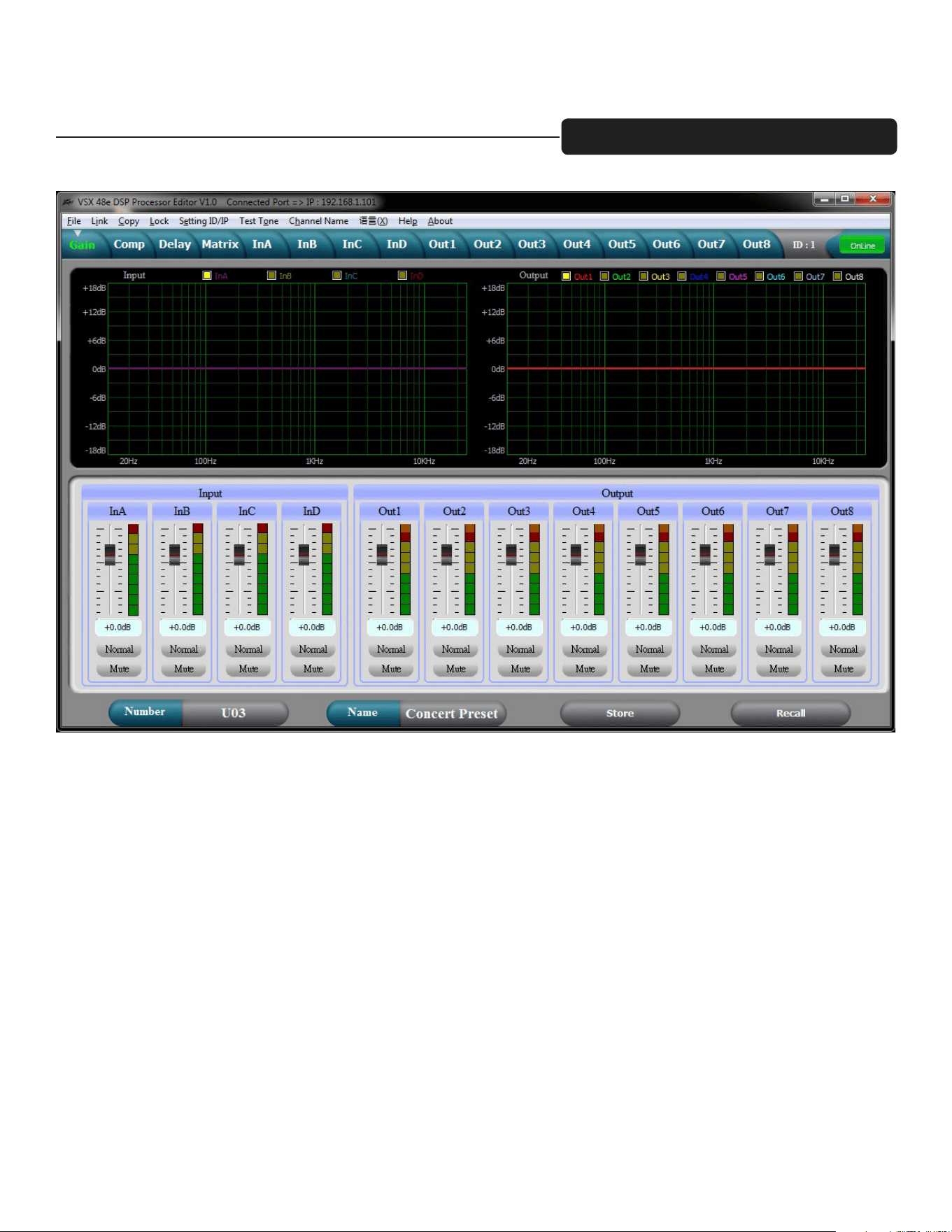Open the About menu
Screen dimensions: 952x1232
click(440, 221)
